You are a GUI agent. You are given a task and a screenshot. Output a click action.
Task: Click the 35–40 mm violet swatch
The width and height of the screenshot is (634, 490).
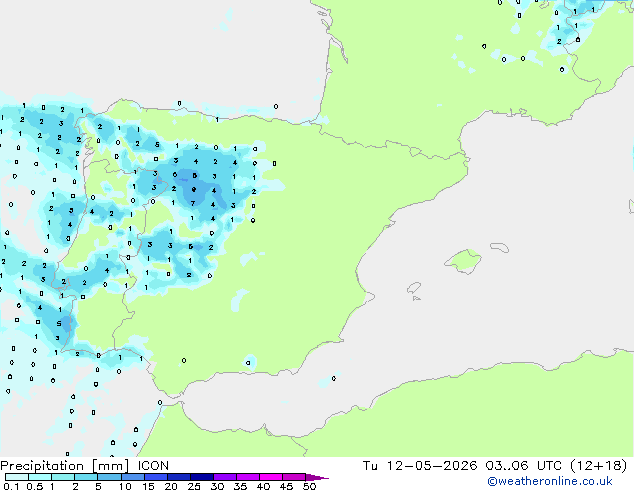pos(247,477)
